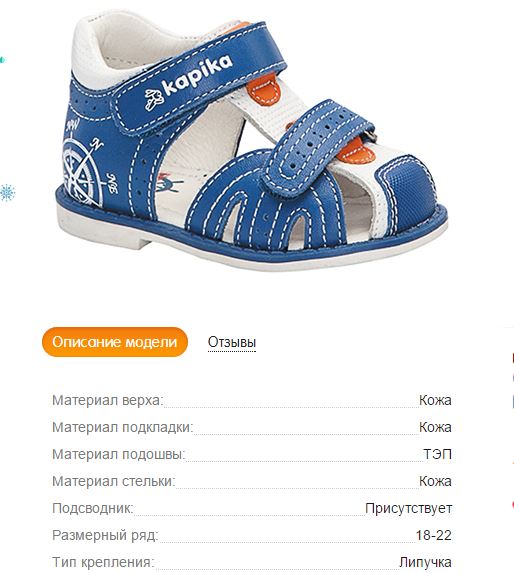Click the "18-22" size range value
Image resolution: width=514 pixels, height=573 pixels.
click(x=434, y=535)
